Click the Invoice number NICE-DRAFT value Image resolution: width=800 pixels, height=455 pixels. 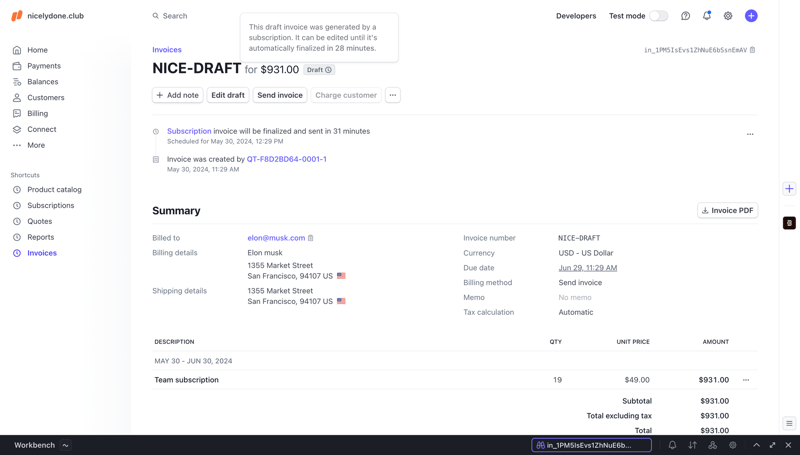point(579,238)
